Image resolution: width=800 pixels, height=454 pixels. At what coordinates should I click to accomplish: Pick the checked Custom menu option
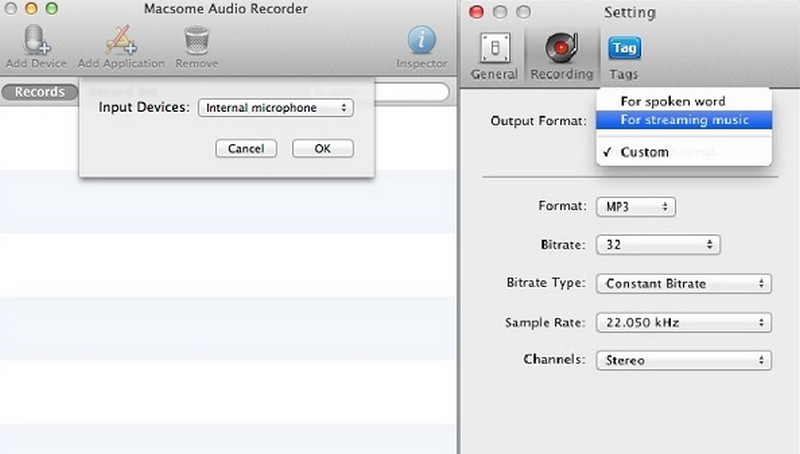tap(644, 152)
